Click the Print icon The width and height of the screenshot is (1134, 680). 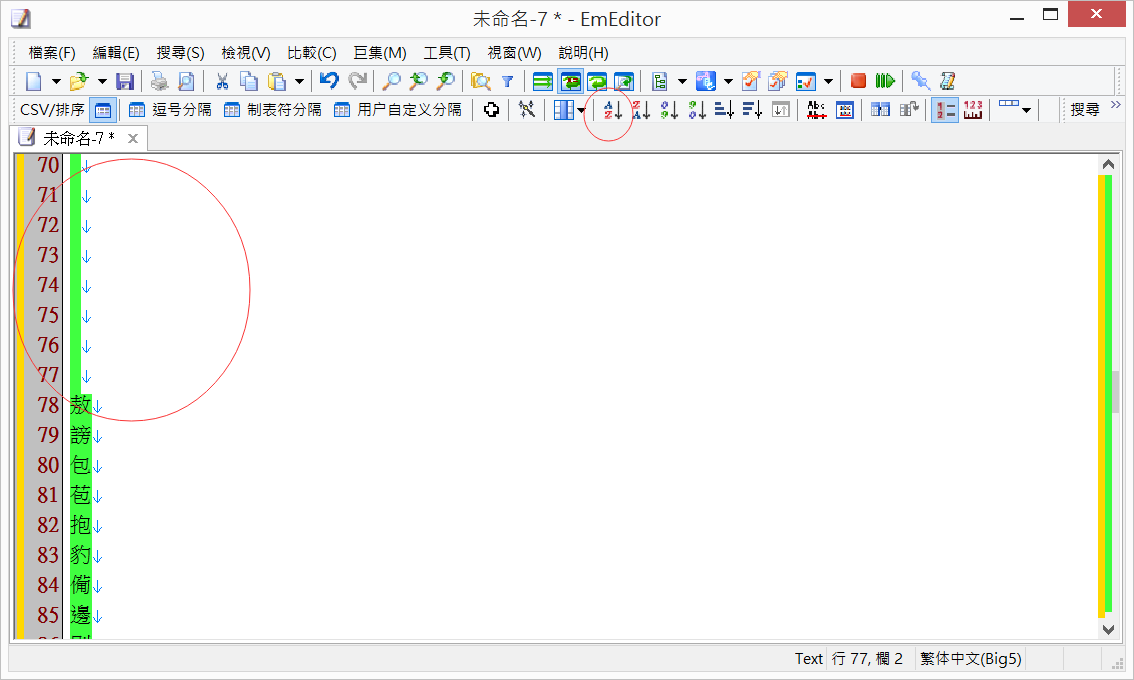(159, 81)
